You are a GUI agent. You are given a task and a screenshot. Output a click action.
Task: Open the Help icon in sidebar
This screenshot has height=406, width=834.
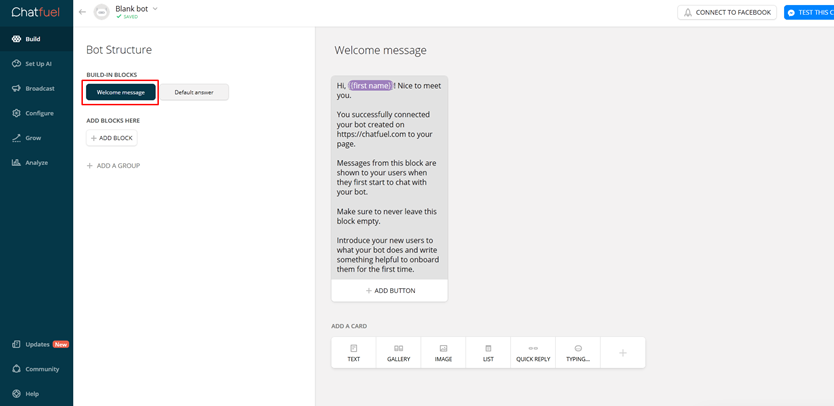click(x=16, y=394)
